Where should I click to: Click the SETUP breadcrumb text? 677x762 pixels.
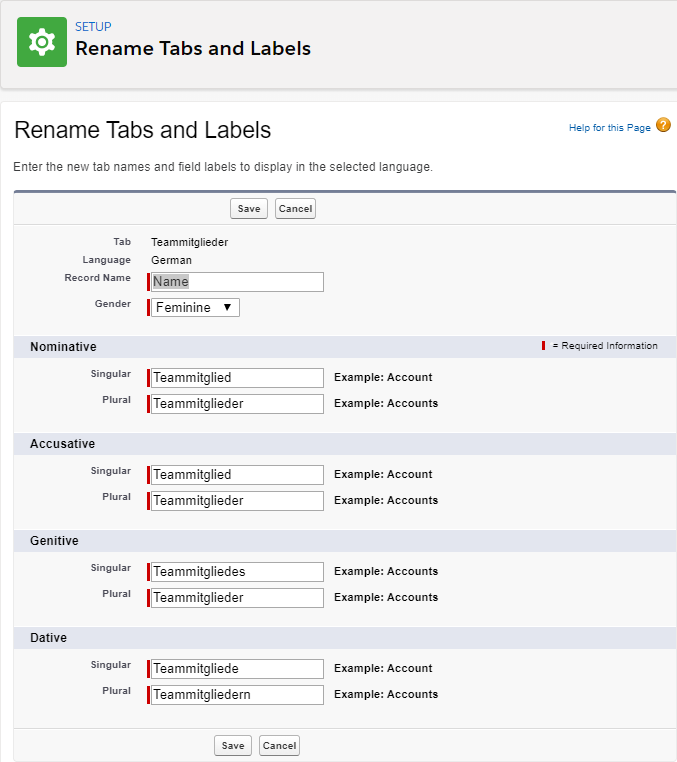coord(93,27)
